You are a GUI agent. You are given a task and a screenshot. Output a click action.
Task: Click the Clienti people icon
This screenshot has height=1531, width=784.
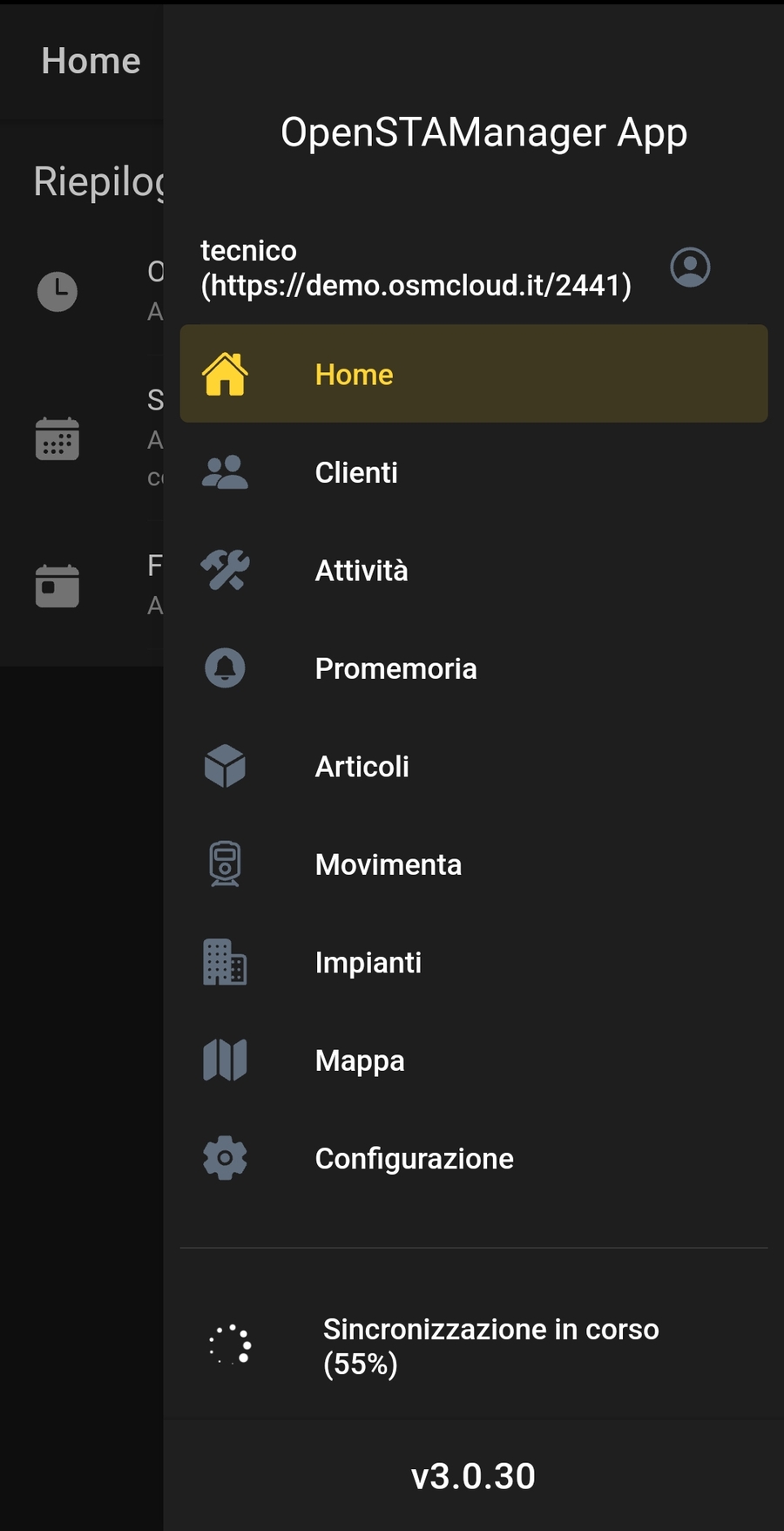click(x=225, y=472)
